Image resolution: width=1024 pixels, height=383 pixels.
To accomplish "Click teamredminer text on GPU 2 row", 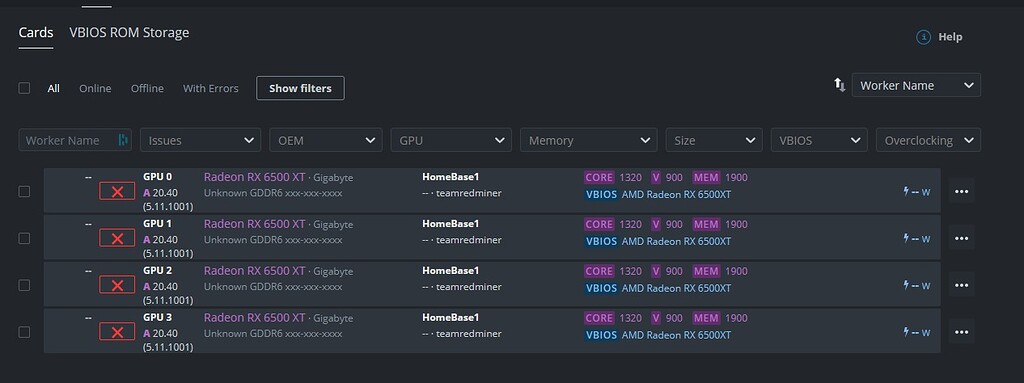I will click(469, 287).
